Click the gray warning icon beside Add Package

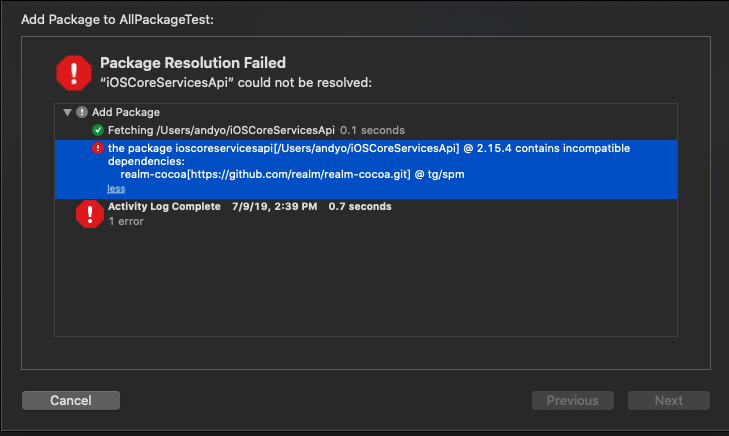[82, 112]
